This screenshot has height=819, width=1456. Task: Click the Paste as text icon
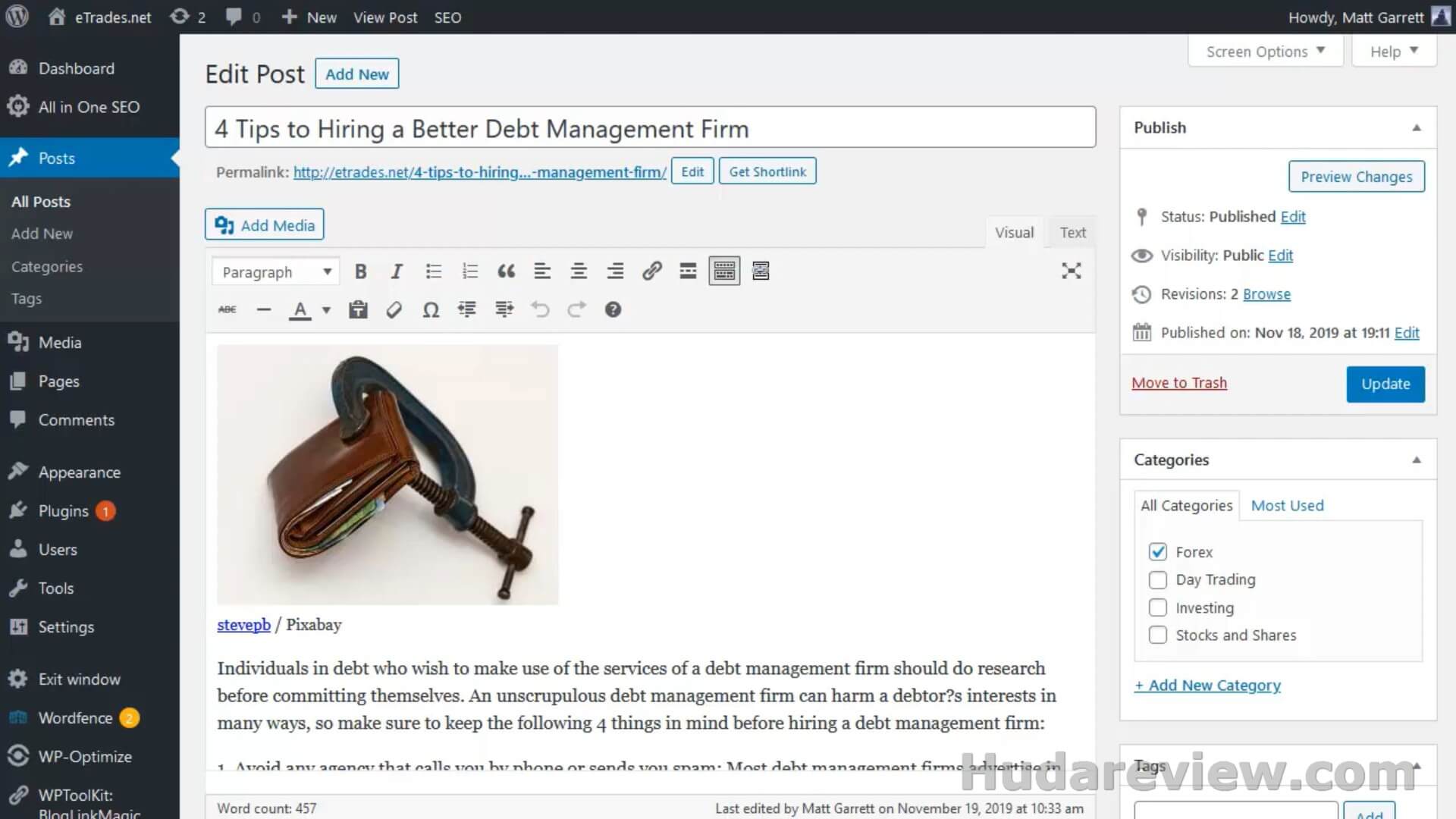(358, 309)
